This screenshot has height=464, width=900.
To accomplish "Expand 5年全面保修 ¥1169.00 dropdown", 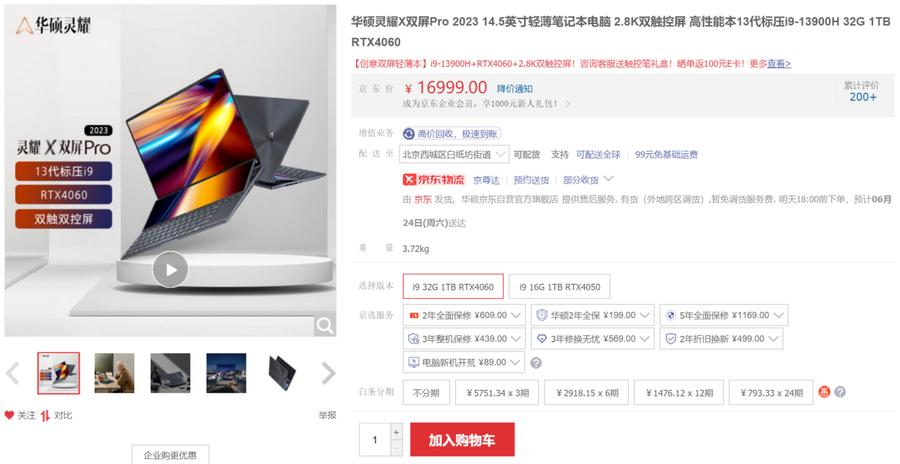I will (x=723, y=315).
